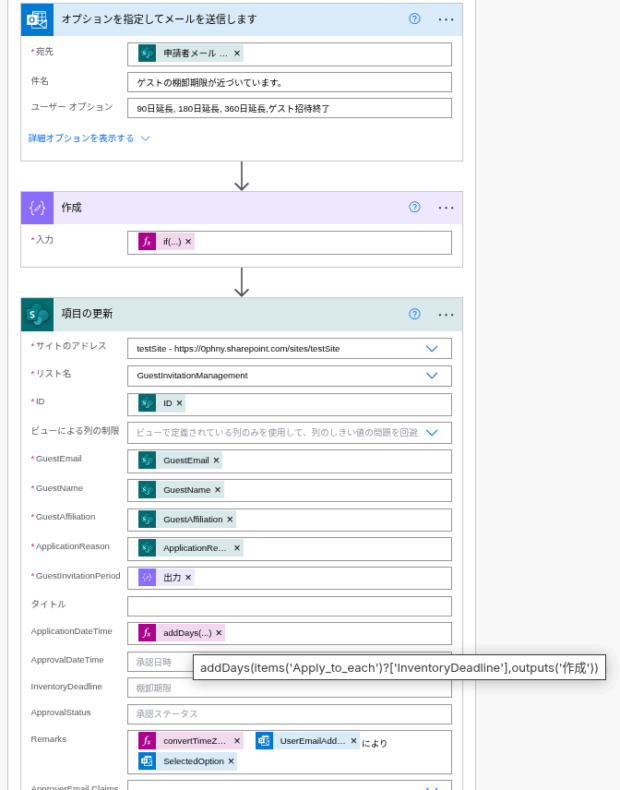This screenshot has height=790, width=620.
Task: Click the 作成 action title
Action: pos(72,208)
